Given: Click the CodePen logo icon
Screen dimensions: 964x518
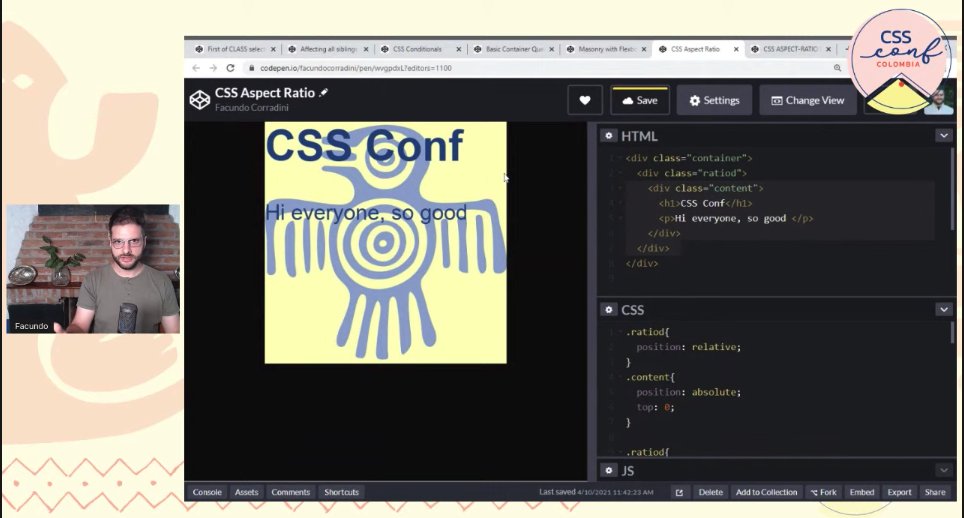Looking at the screenshot, I should point(200,100).
